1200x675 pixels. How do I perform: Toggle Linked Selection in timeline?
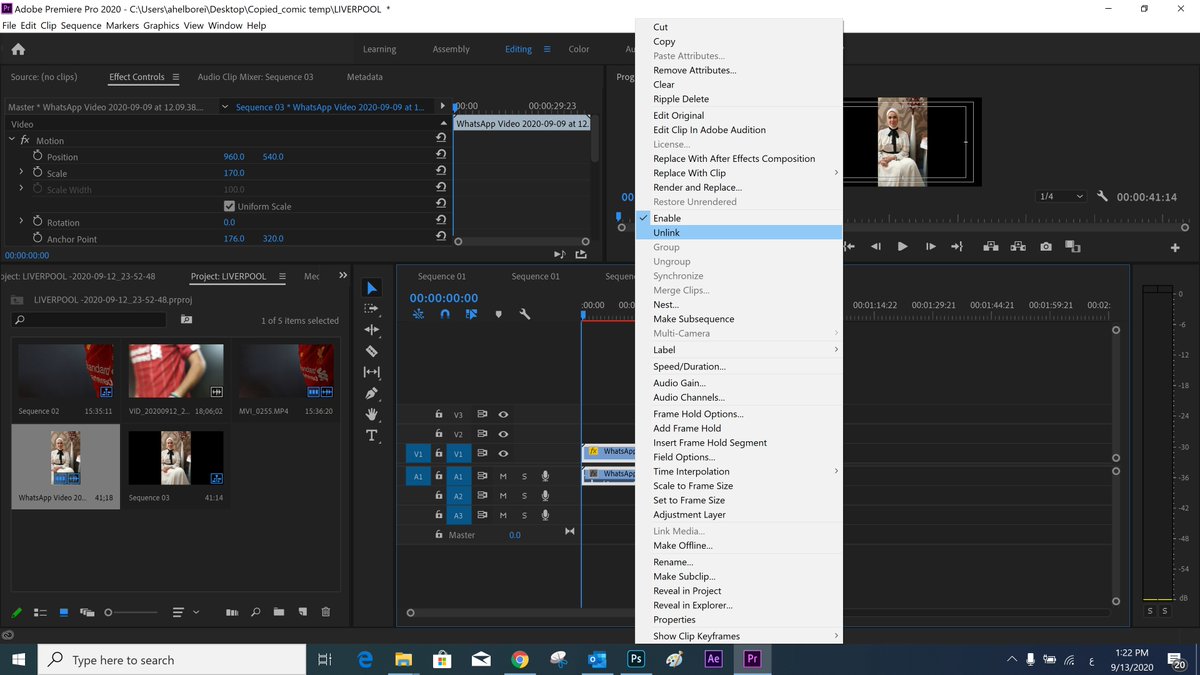[471, 314]
